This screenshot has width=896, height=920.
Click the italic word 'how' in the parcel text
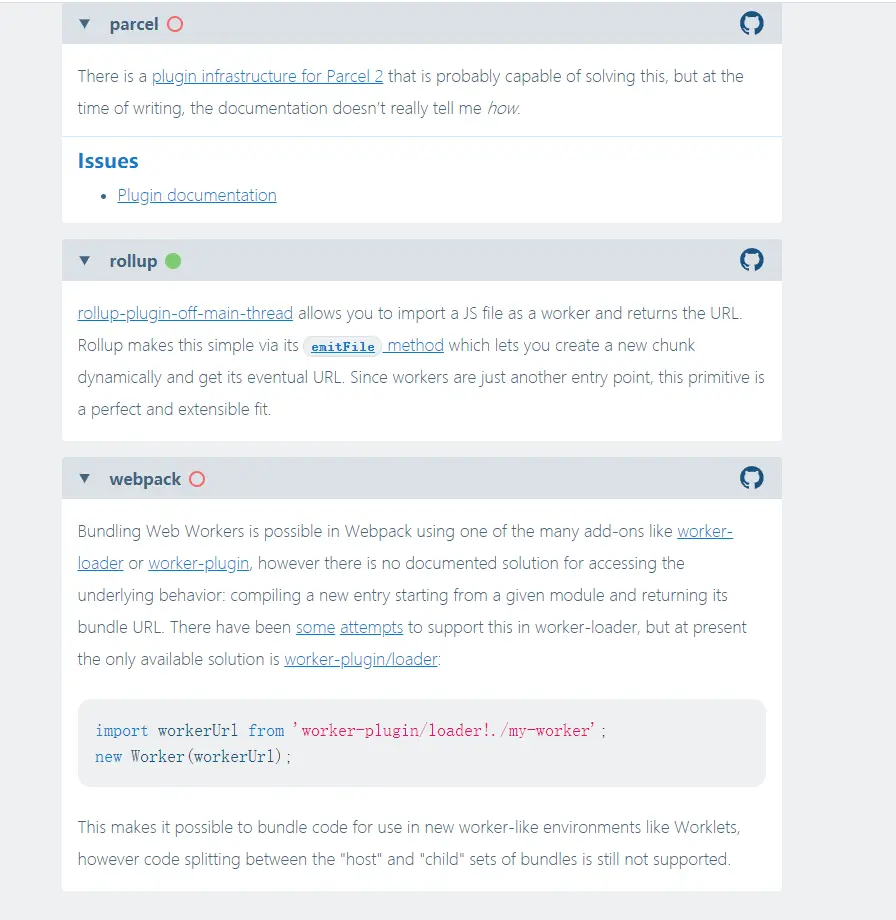click(503, 109)
